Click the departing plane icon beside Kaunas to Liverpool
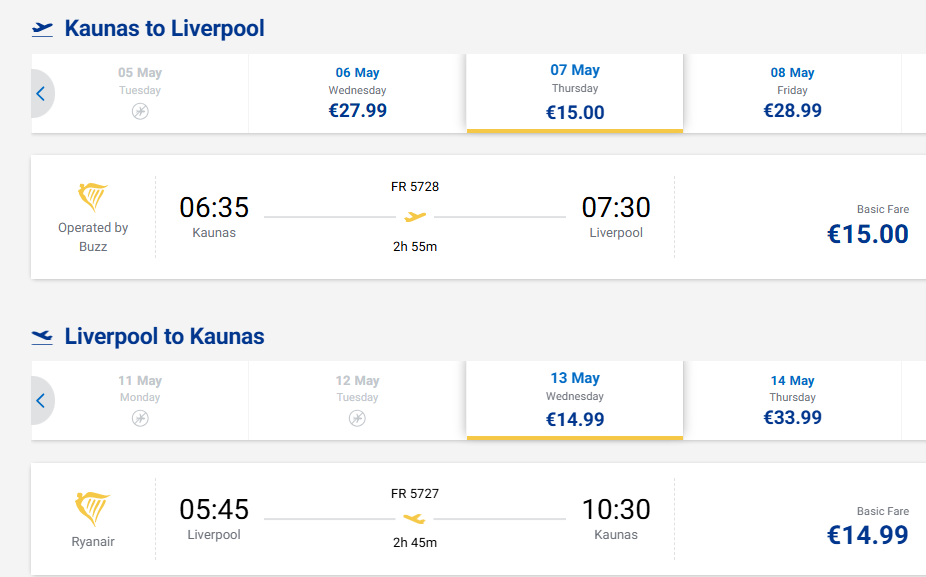Image resolution: width=926 pixels, height=577 pixels. click(42, 29)
